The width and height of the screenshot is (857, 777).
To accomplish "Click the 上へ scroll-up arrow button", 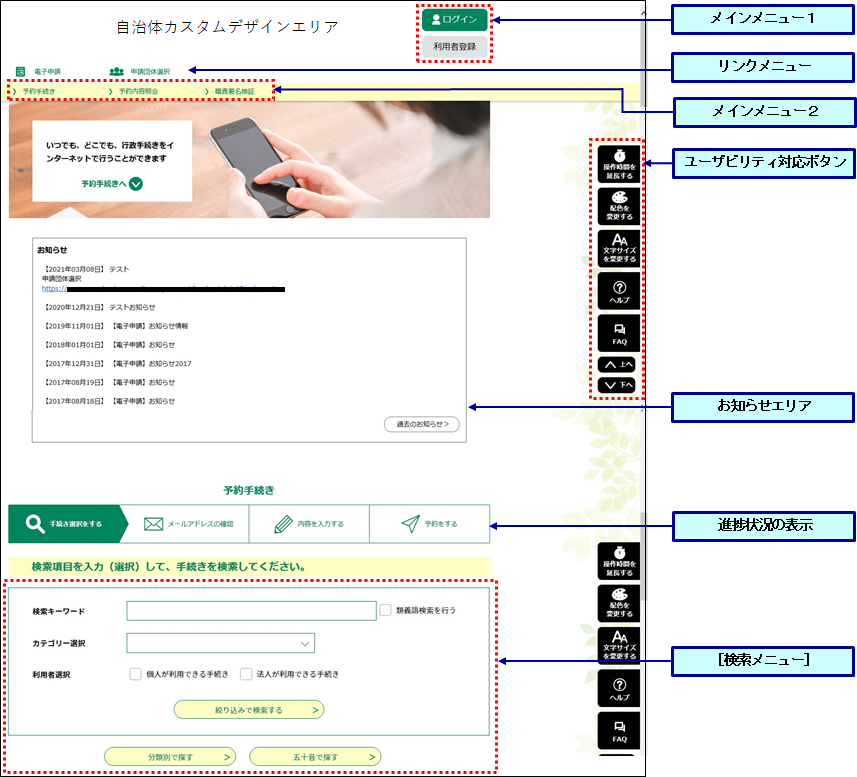I will (617, 365).
